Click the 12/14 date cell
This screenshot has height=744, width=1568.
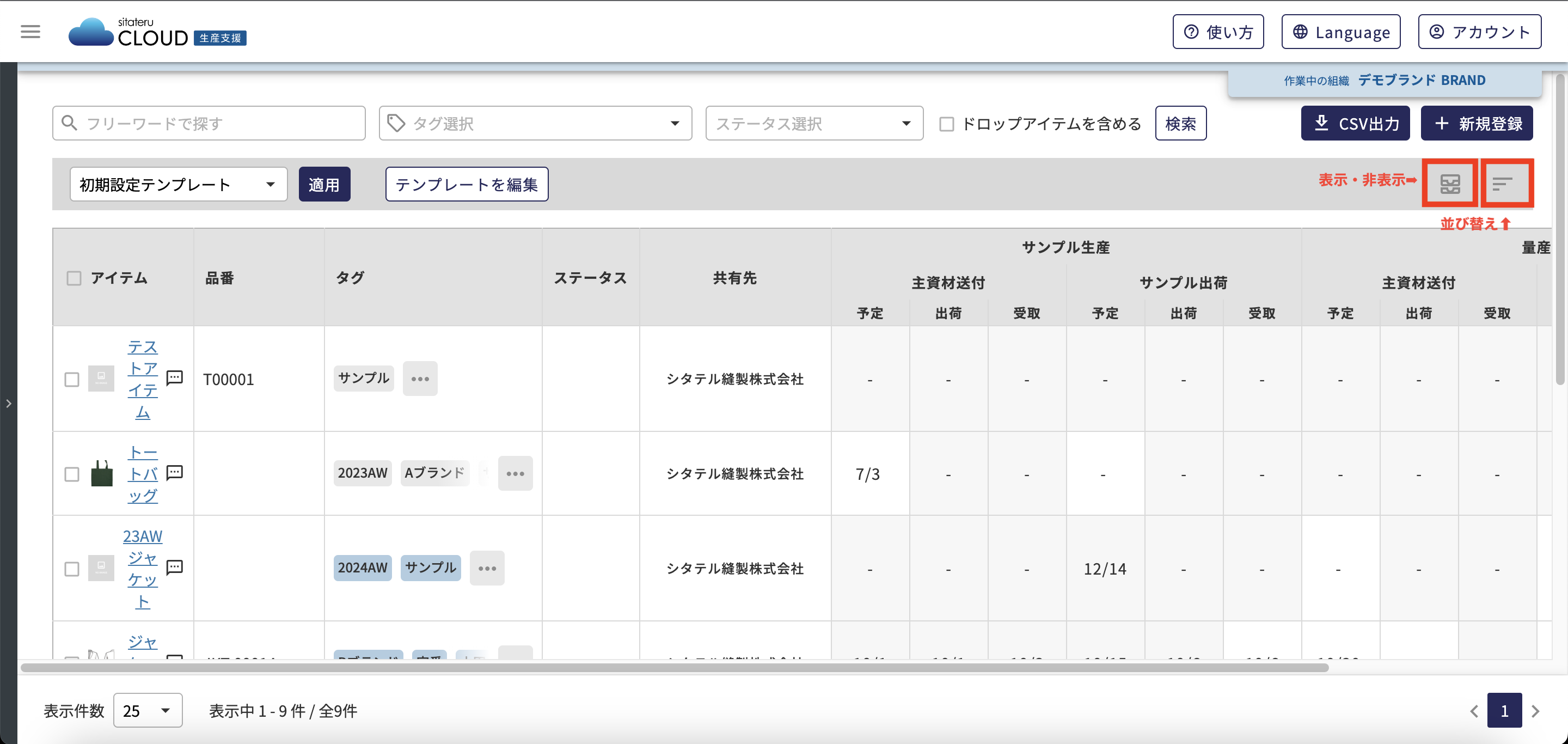pos(1105,569)
